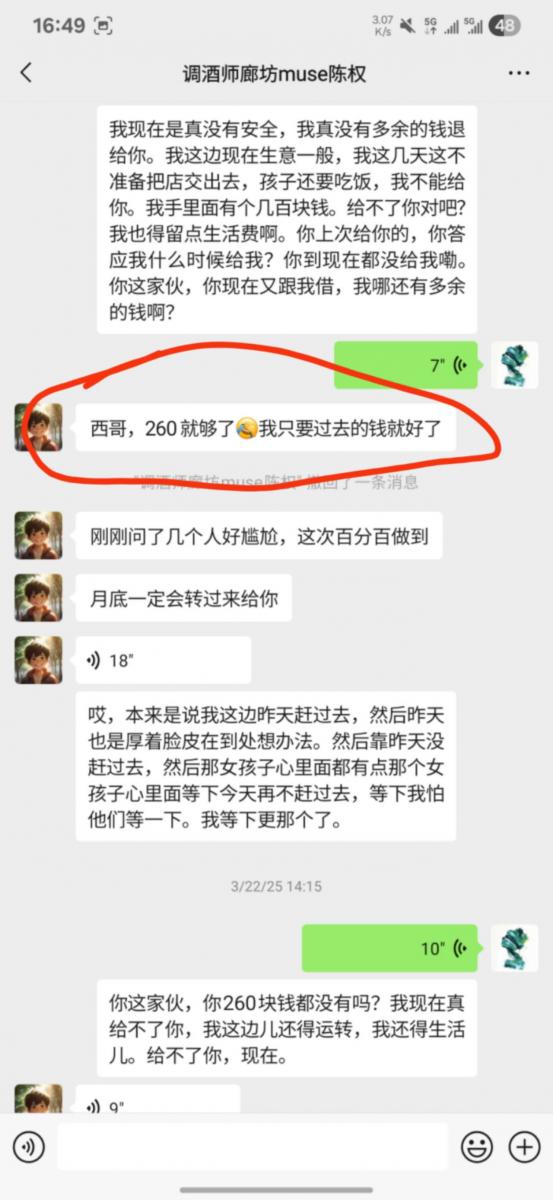Open my avatar beside 10-second voice
This screenshot has width=553, height=1200.
coord(515,948)
